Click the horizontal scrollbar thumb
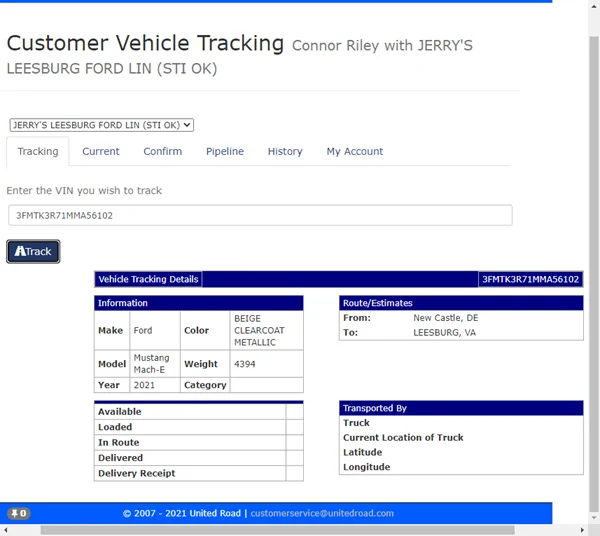The width and height of the screenshot is (600, 536). [x=277, y=530]
